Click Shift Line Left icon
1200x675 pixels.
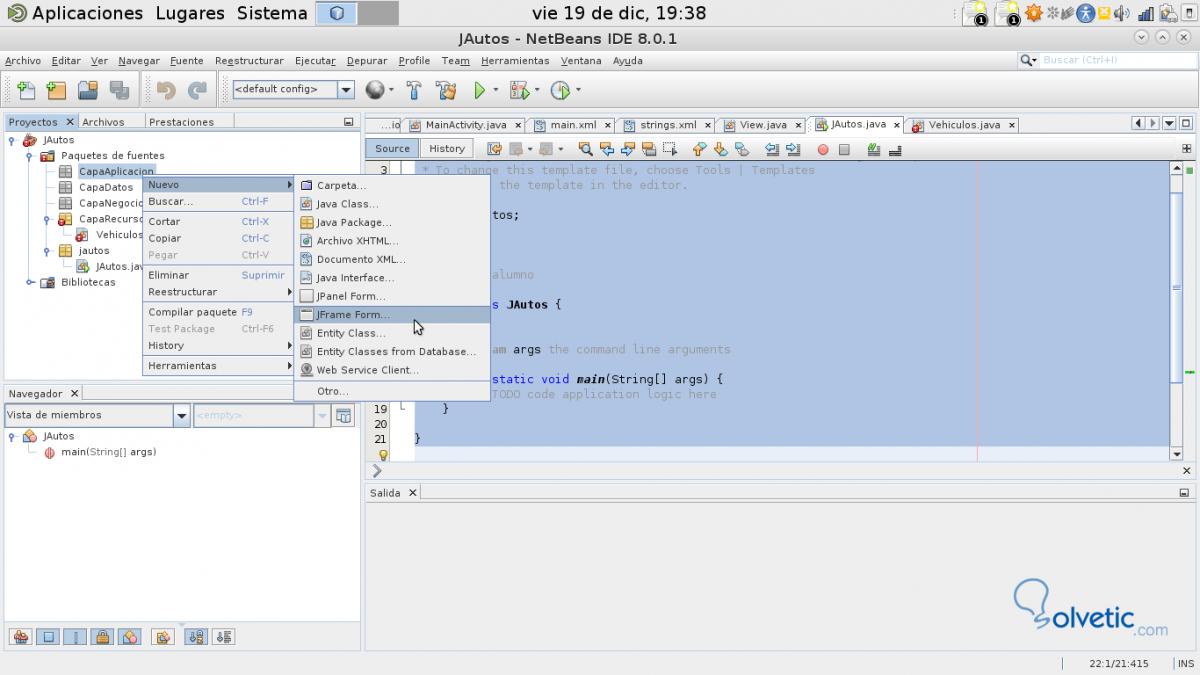click(771, 149)
